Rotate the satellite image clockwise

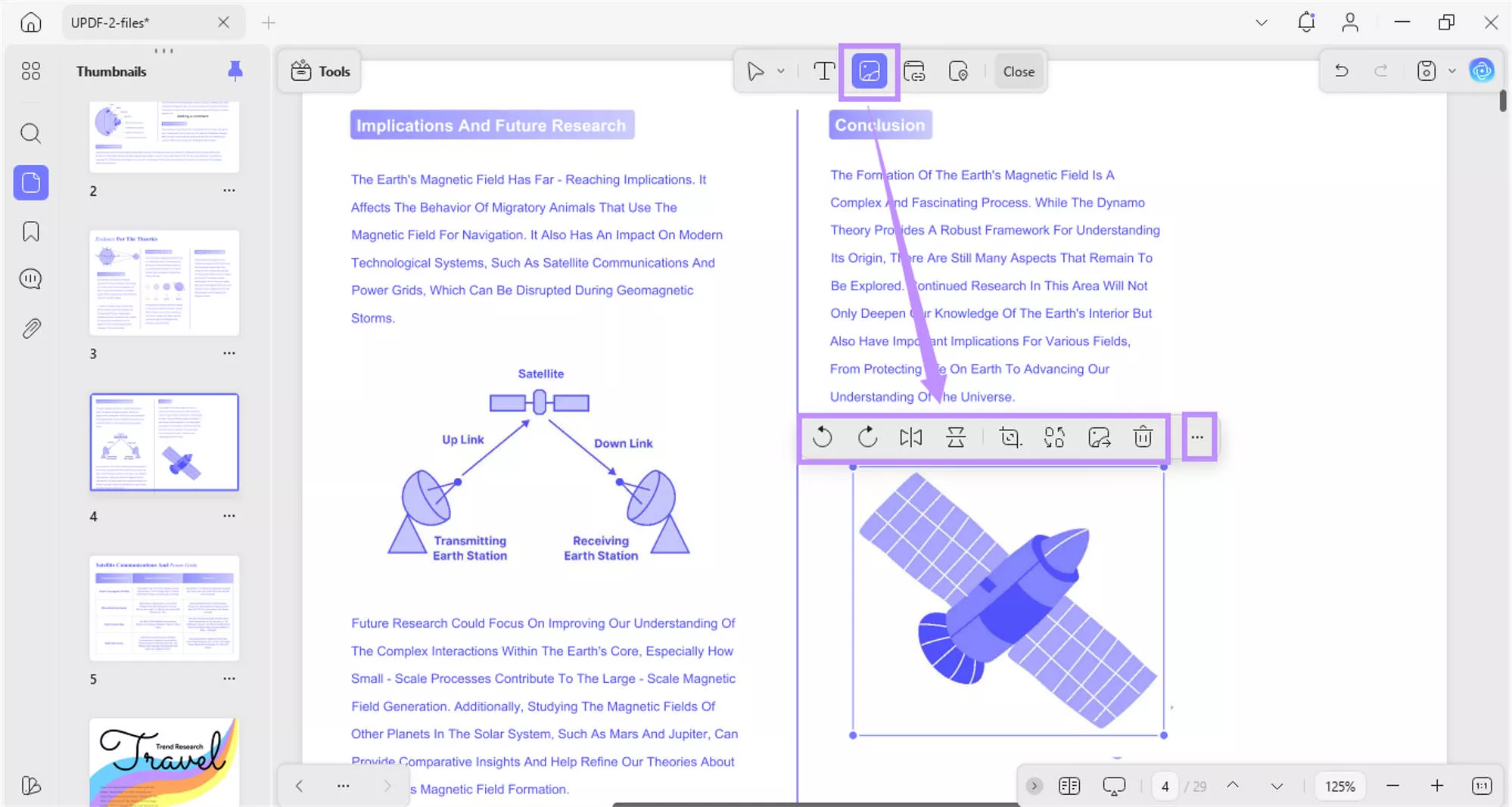pyautogui.click(x=866, y=437)
